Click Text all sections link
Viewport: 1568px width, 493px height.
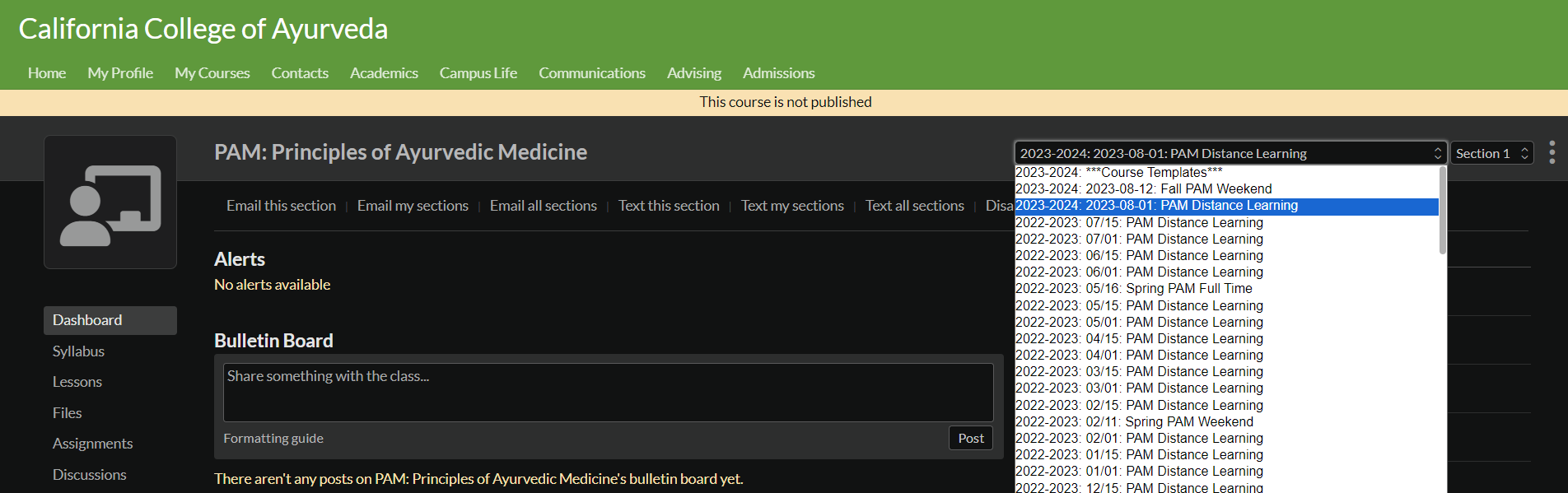(x=915, y=206)
